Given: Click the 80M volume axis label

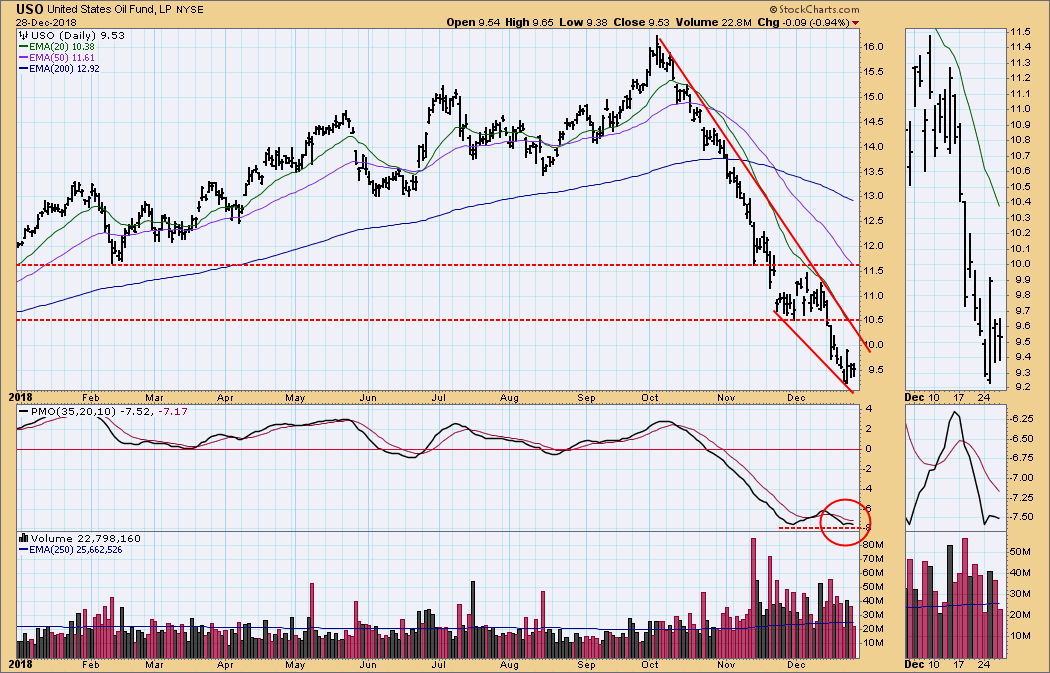Looking at the screenshot, I should [x=872, y=544].
